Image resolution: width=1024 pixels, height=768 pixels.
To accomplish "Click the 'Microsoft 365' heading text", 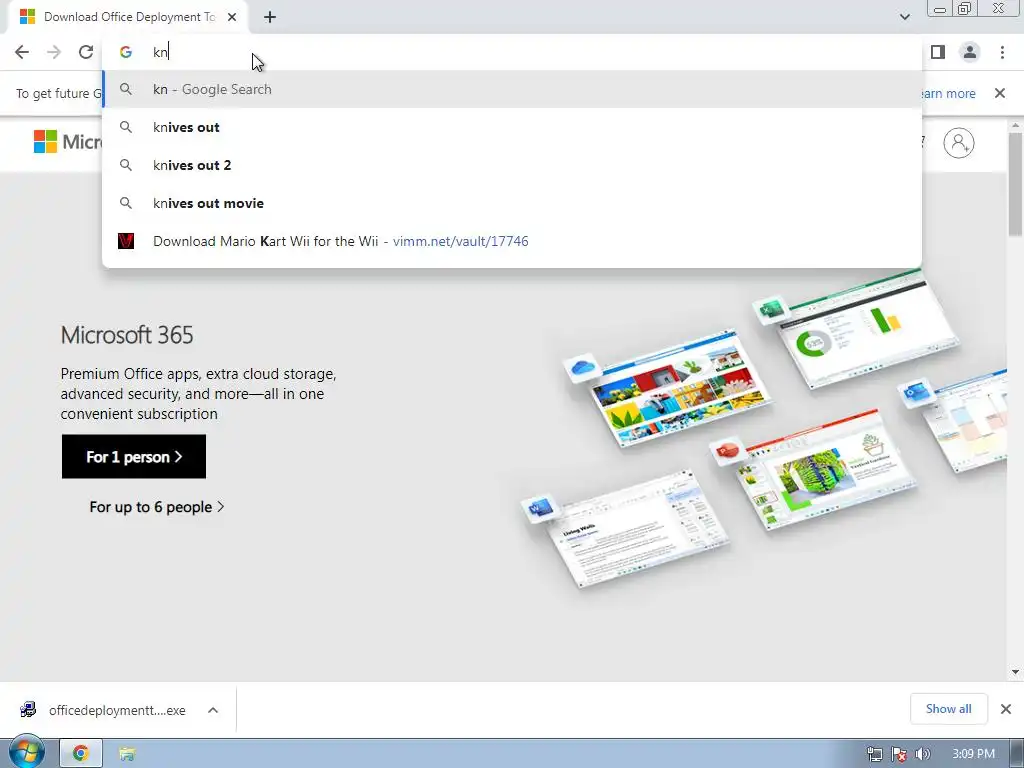I will 127,335.
